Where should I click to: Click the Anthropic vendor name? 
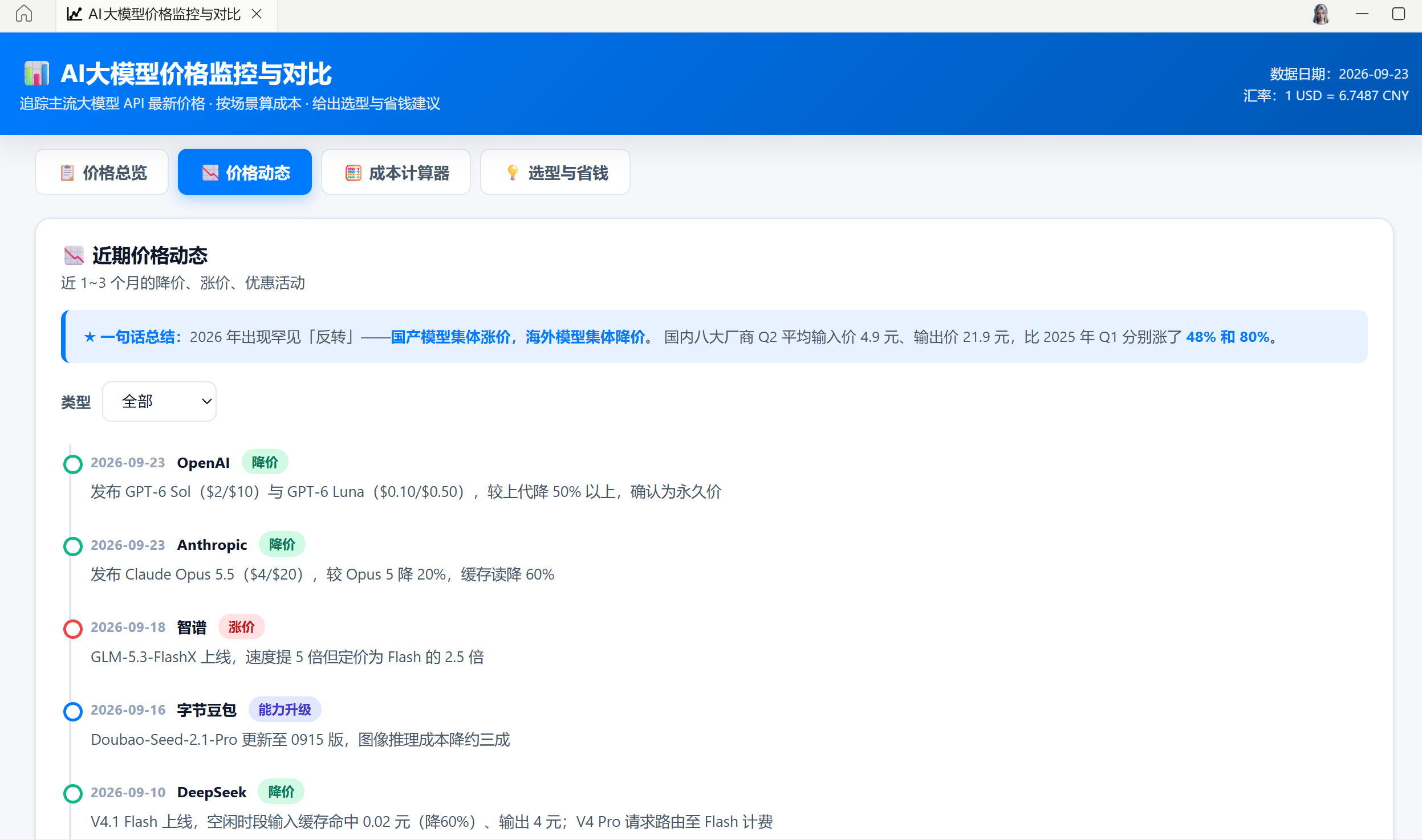212,545
